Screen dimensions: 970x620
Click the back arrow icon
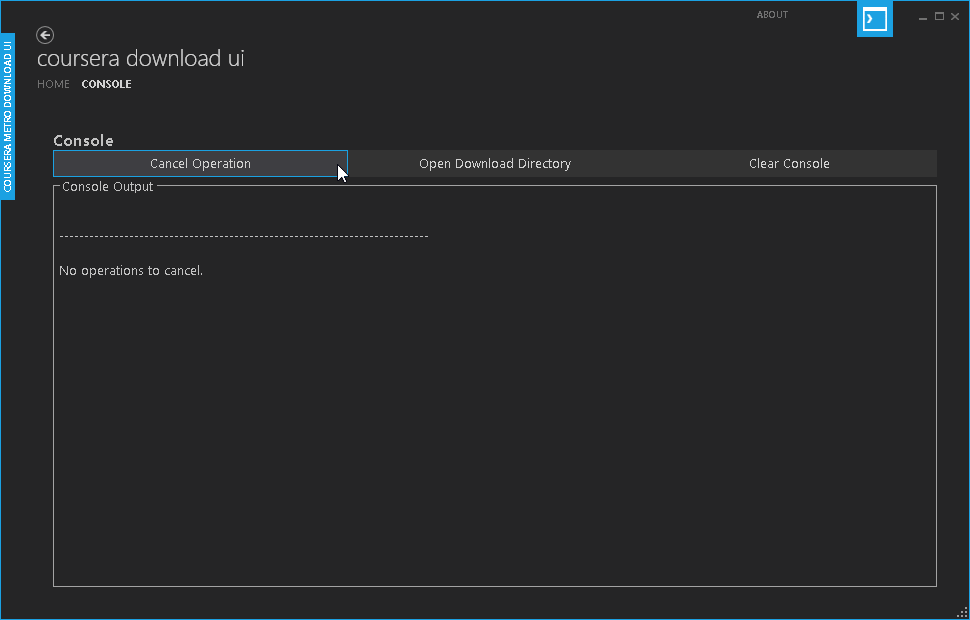point(45,35)
